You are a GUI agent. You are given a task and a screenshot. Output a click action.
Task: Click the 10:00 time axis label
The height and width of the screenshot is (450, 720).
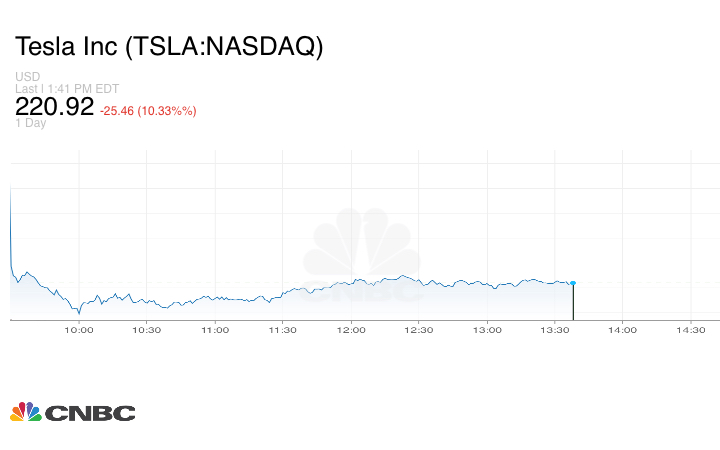pyautogui.click(x=79, y=330)
